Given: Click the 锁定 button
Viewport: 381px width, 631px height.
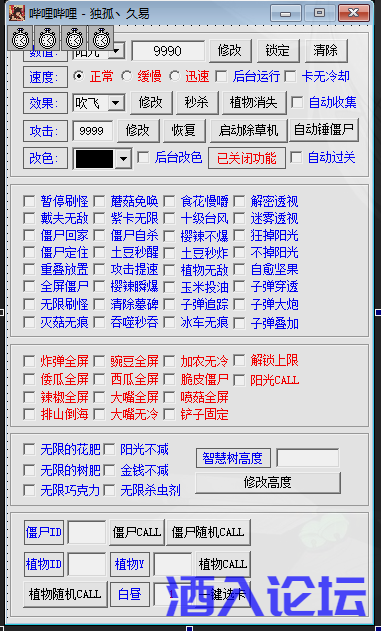Looking at the screenshot, I should 278,51.
